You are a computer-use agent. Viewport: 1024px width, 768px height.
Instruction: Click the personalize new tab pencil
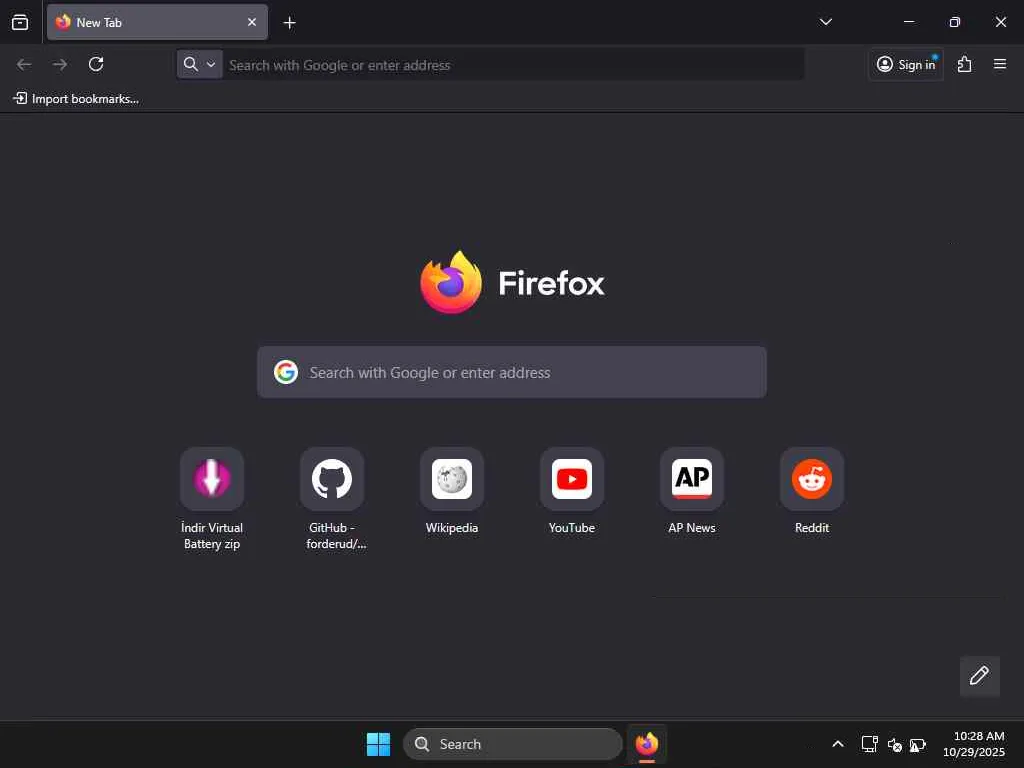click(980, 676)
